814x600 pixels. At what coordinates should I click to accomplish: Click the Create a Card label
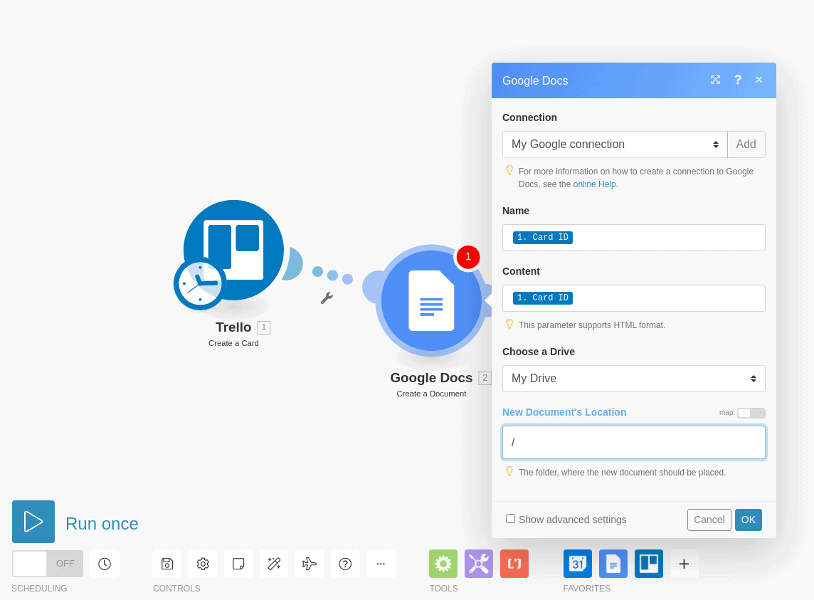click(x=234, y=343)
